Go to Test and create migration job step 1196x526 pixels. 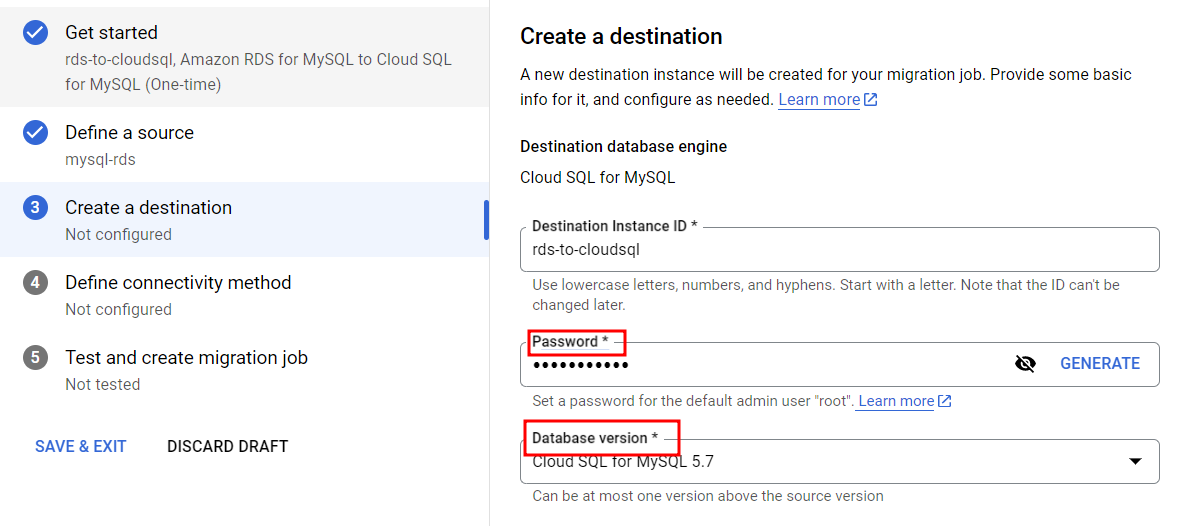(244, 369)
